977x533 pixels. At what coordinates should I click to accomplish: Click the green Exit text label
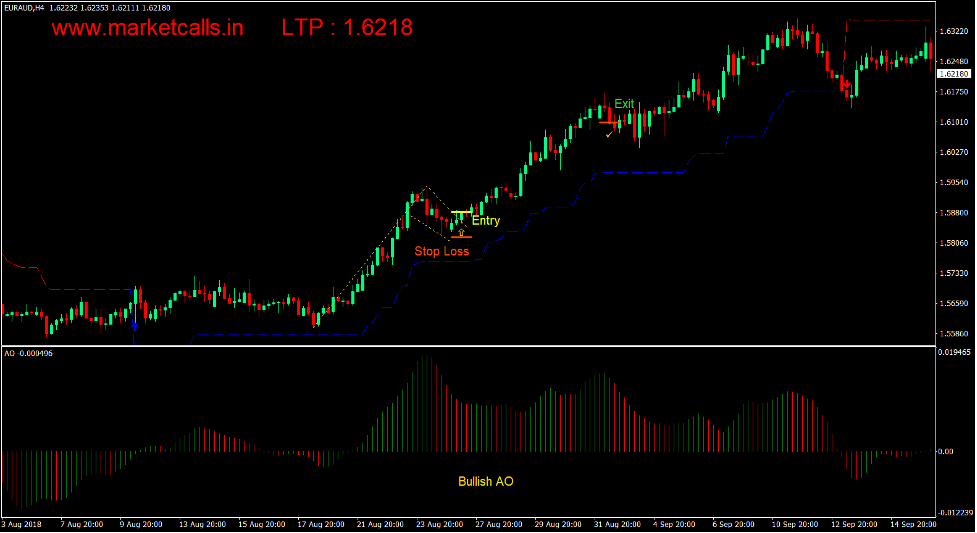point(624,104)
